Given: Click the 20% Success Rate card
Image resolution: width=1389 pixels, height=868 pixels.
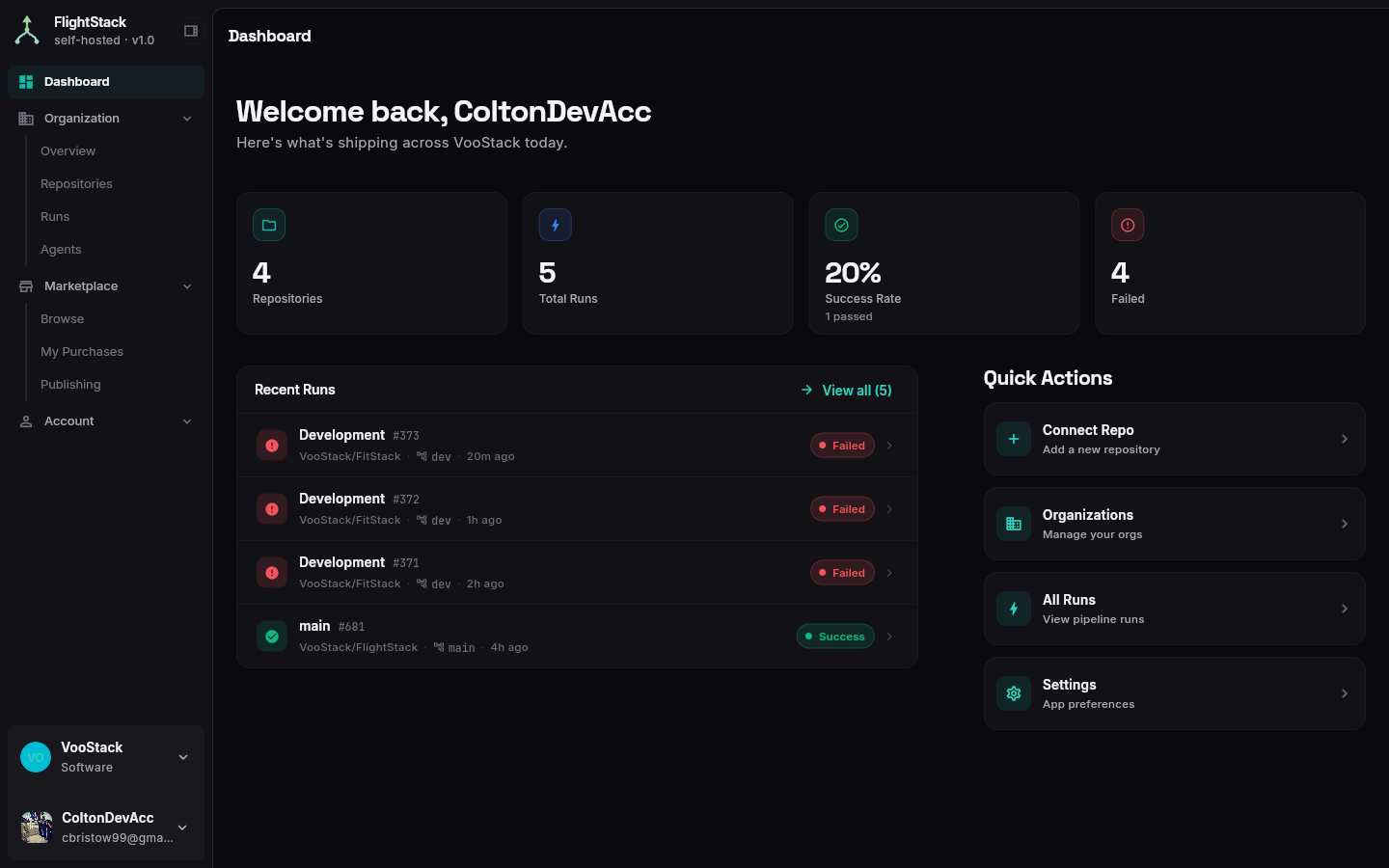Looking at the screenshot, I should point(943,263).
